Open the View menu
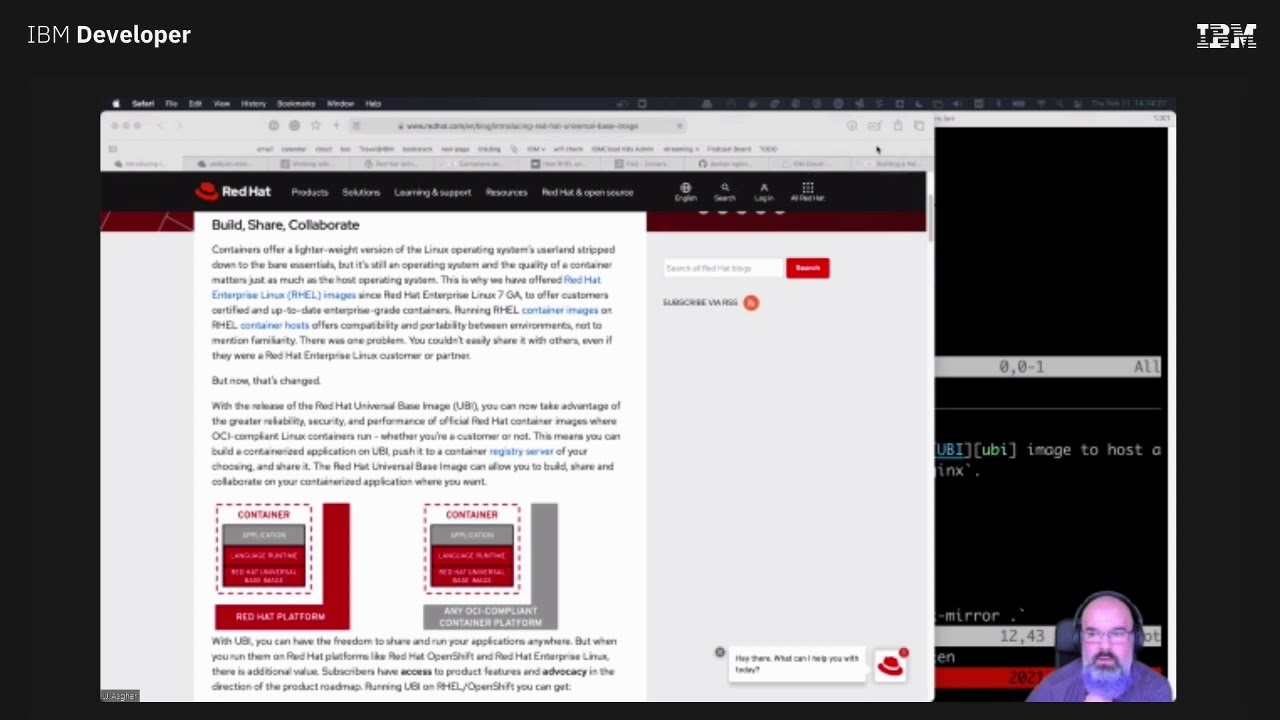 (x=222, y=104)
